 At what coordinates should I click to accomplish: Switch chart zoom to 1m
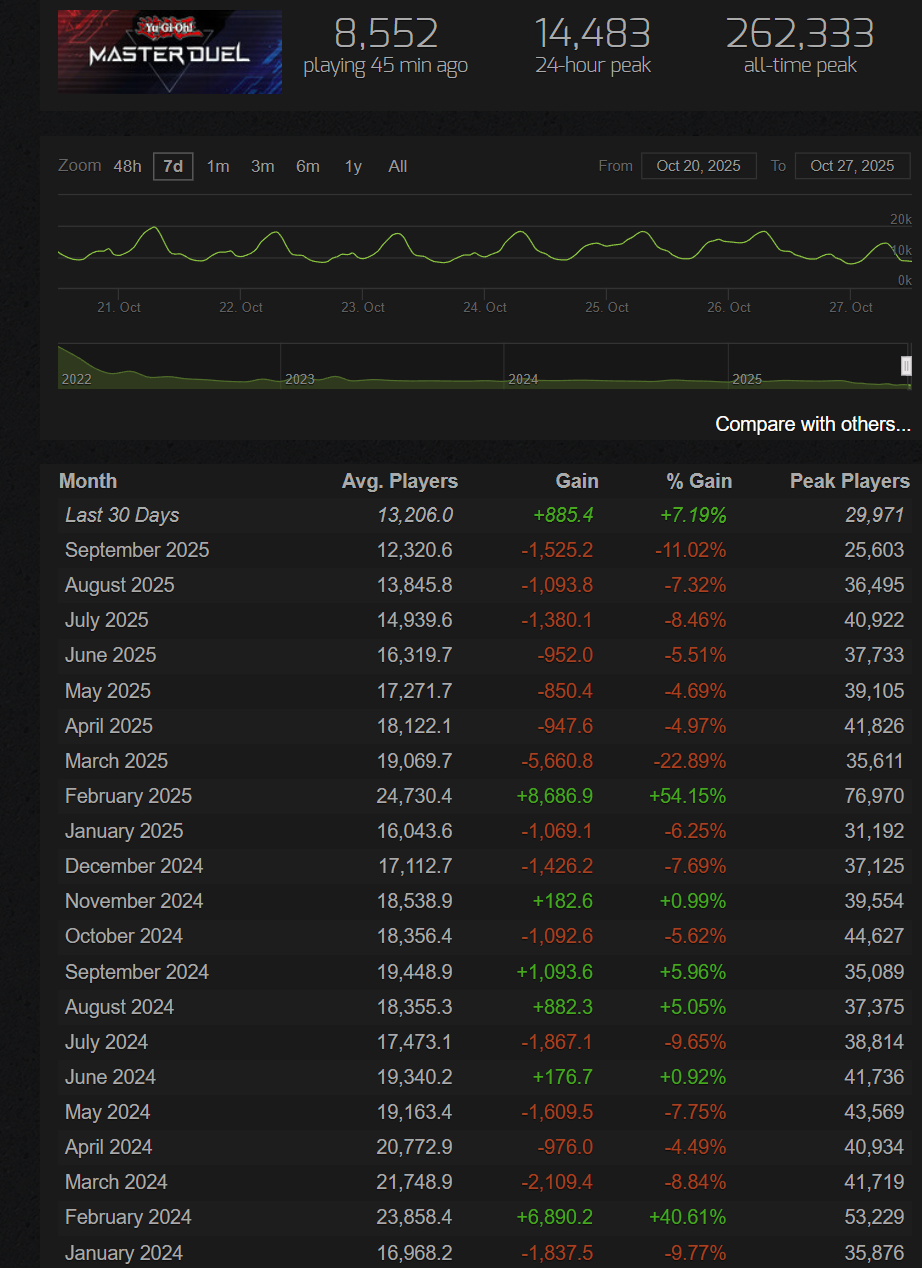point(218,166)
